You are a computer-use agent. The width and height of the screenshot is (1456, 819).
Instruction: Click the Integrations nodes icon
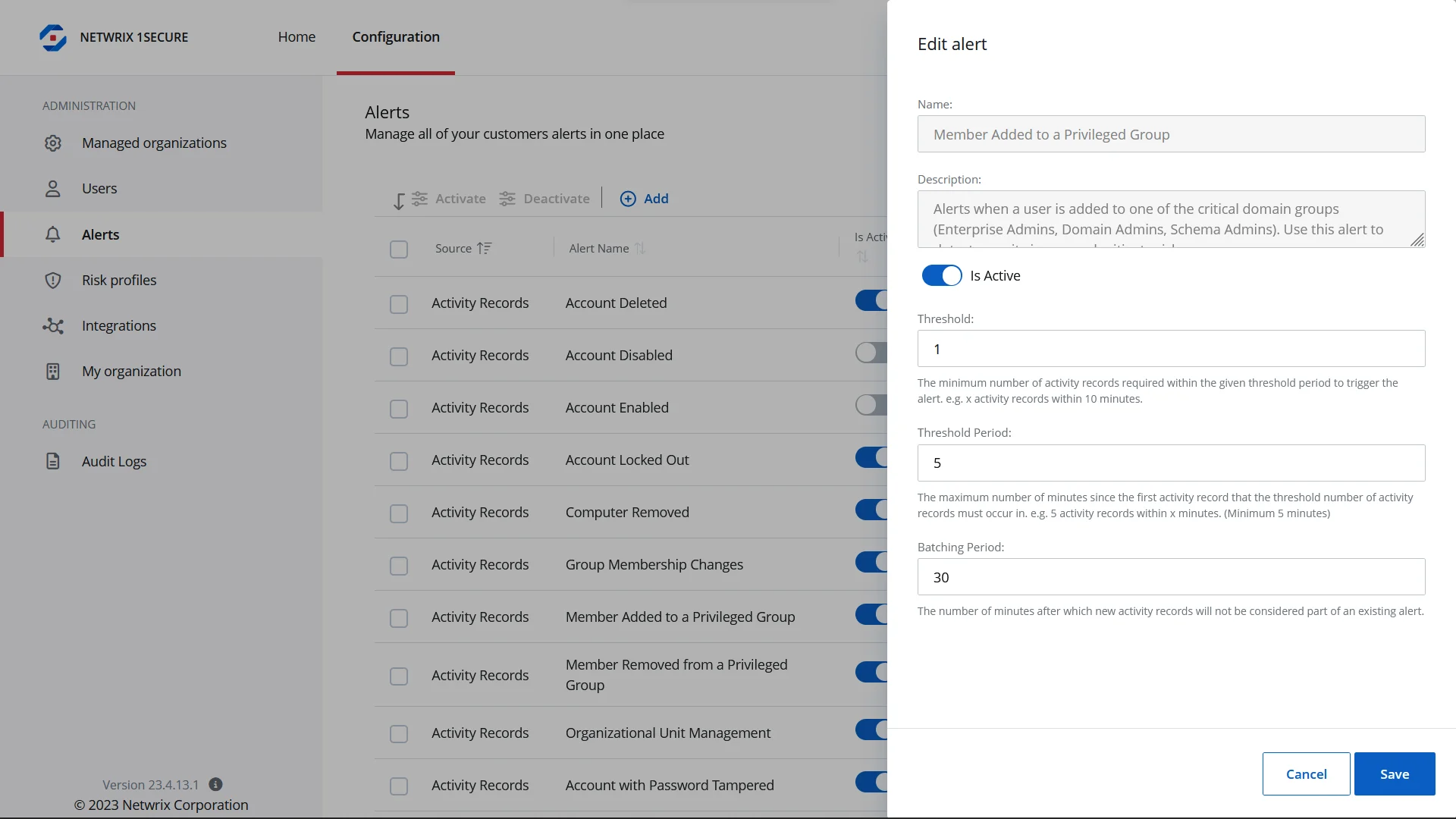[52, 325]
